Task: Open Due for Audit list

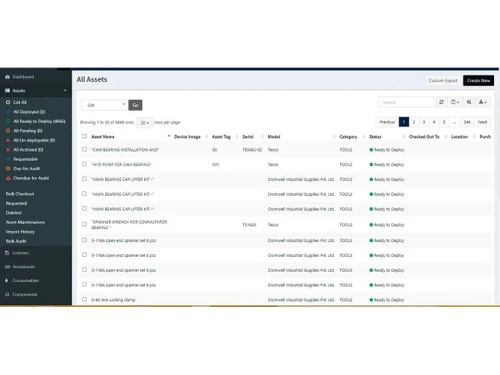Action: (26, 169)
